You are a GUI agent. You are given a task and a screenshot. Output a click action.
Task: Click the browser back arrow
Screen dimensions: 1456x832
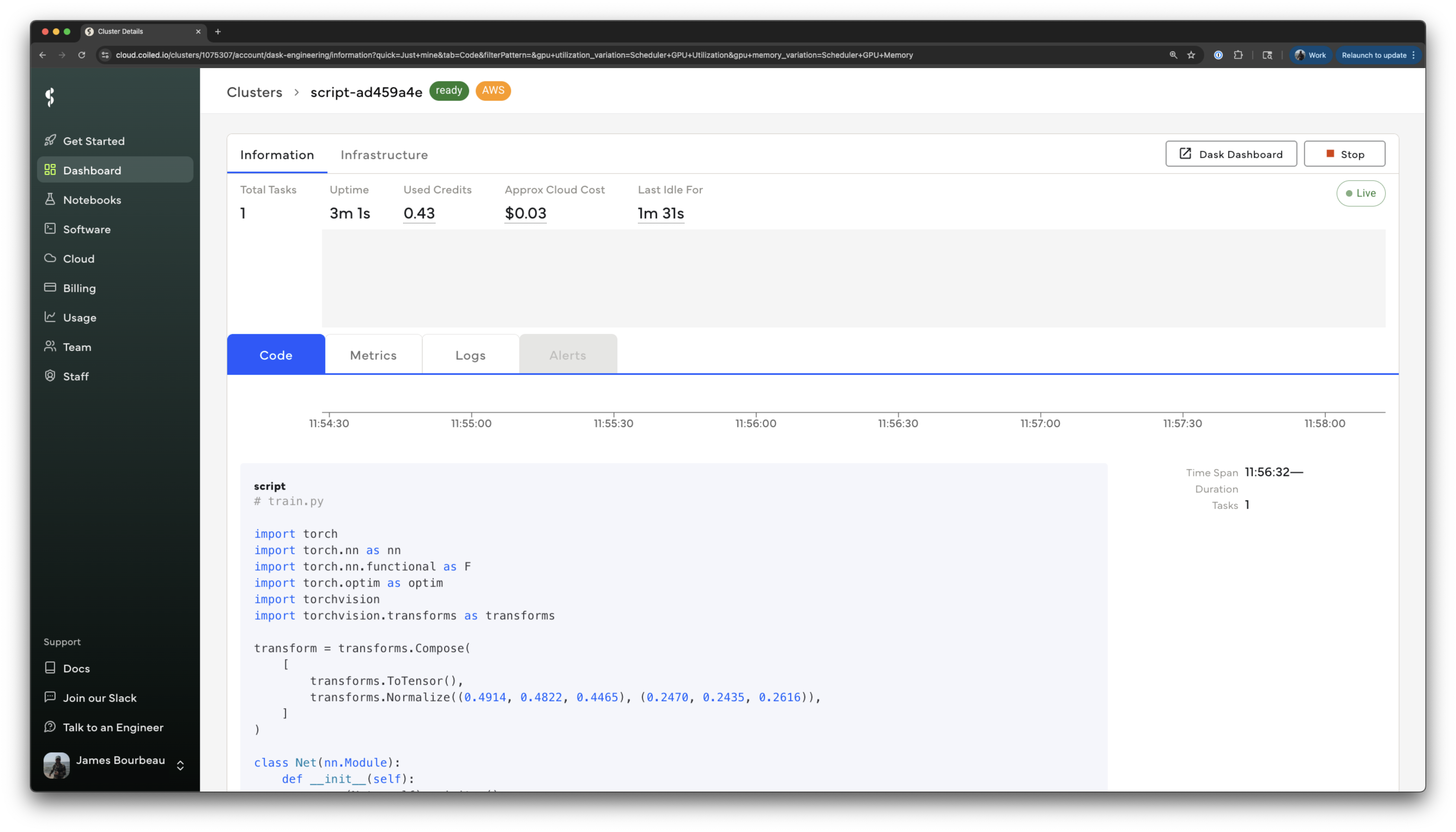(x=43, y=55)
